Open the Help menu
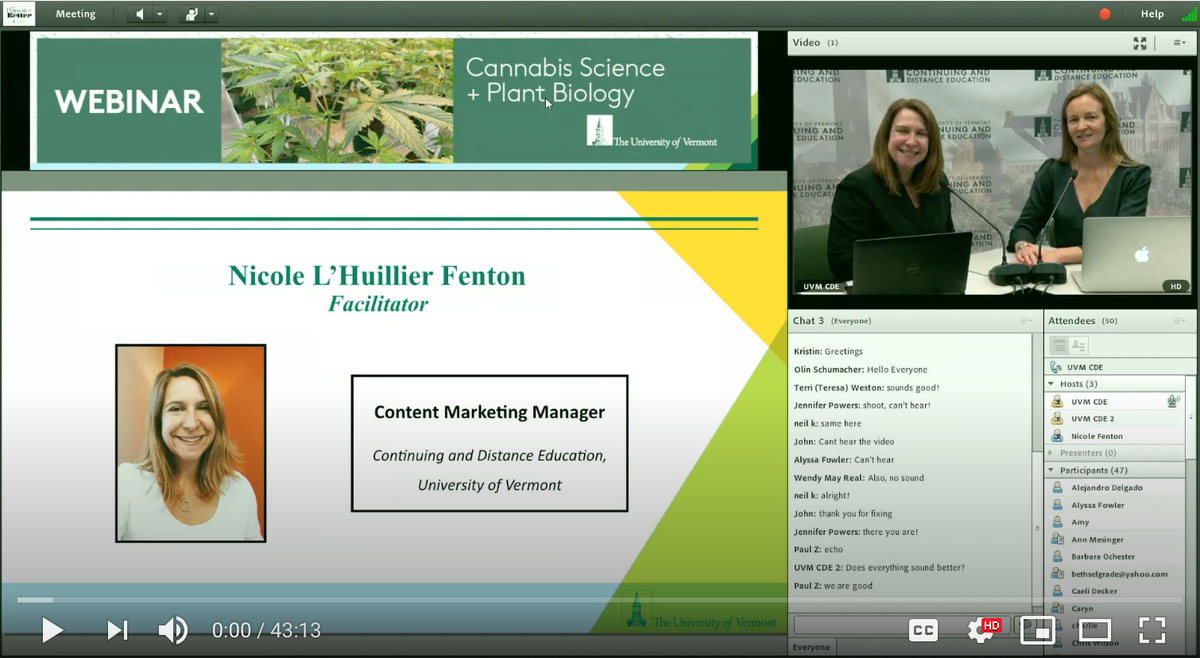The image size is (1200, 658). 1152,14
